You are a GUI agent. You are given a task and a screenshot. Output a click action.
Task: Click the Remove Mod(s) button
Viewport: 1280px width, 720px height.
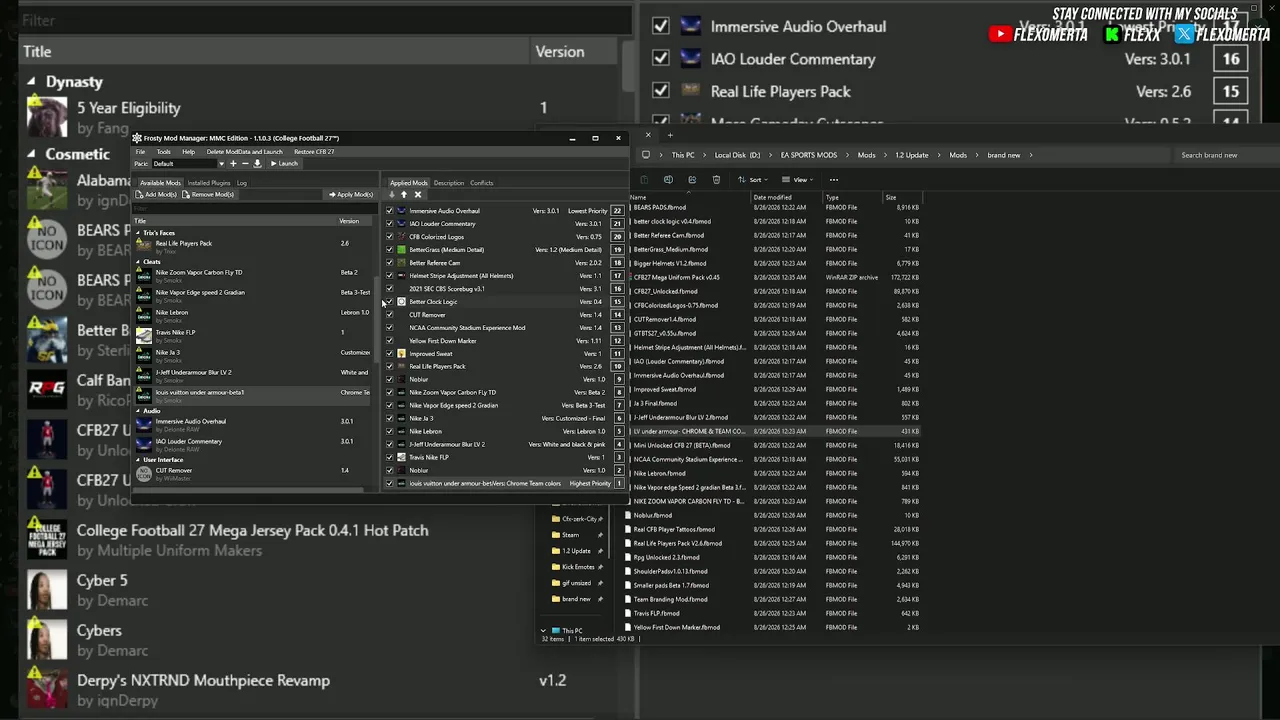(208, 195)
